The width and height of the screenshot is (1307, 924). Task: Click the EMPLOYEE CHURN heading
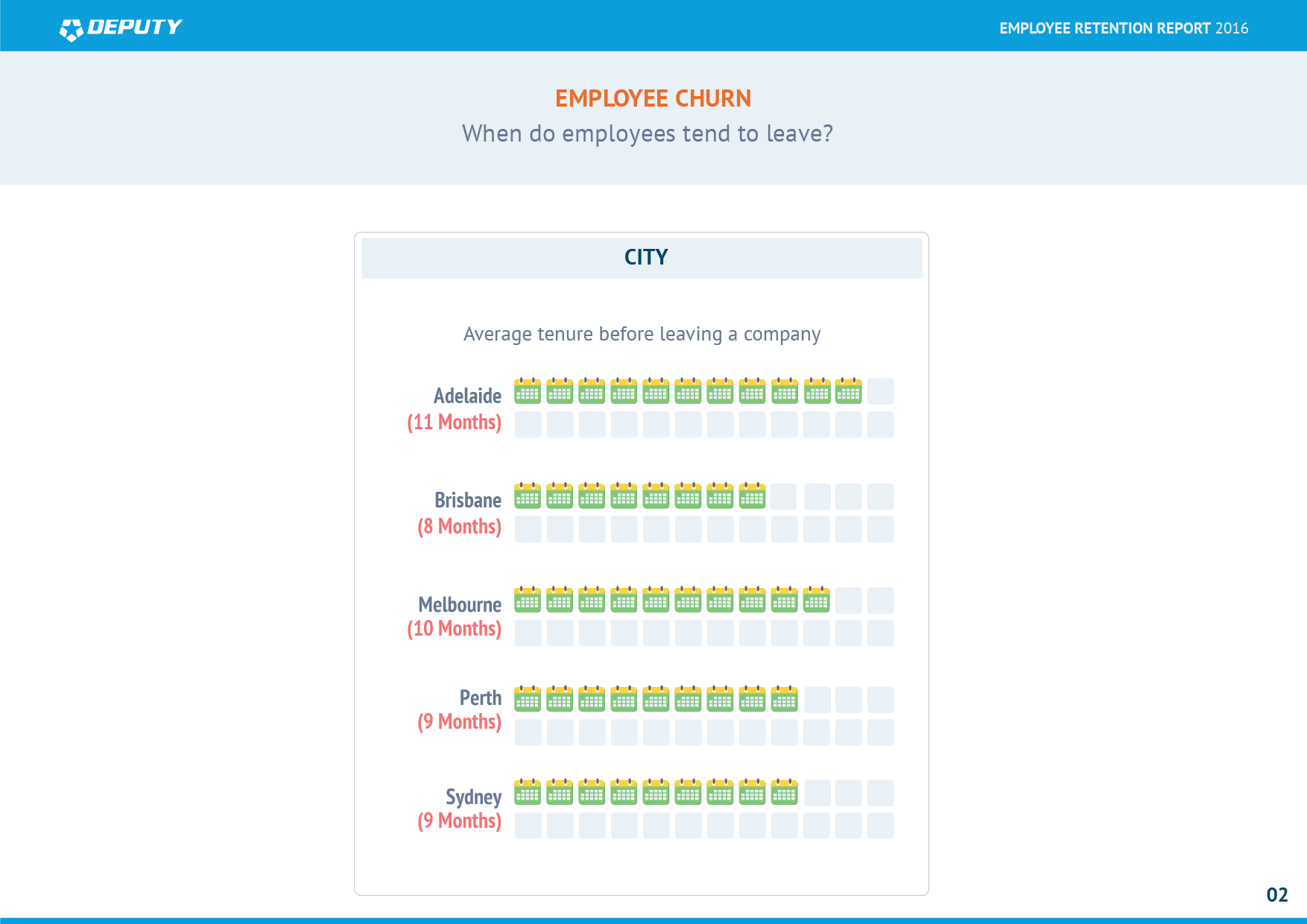[653, 98]
